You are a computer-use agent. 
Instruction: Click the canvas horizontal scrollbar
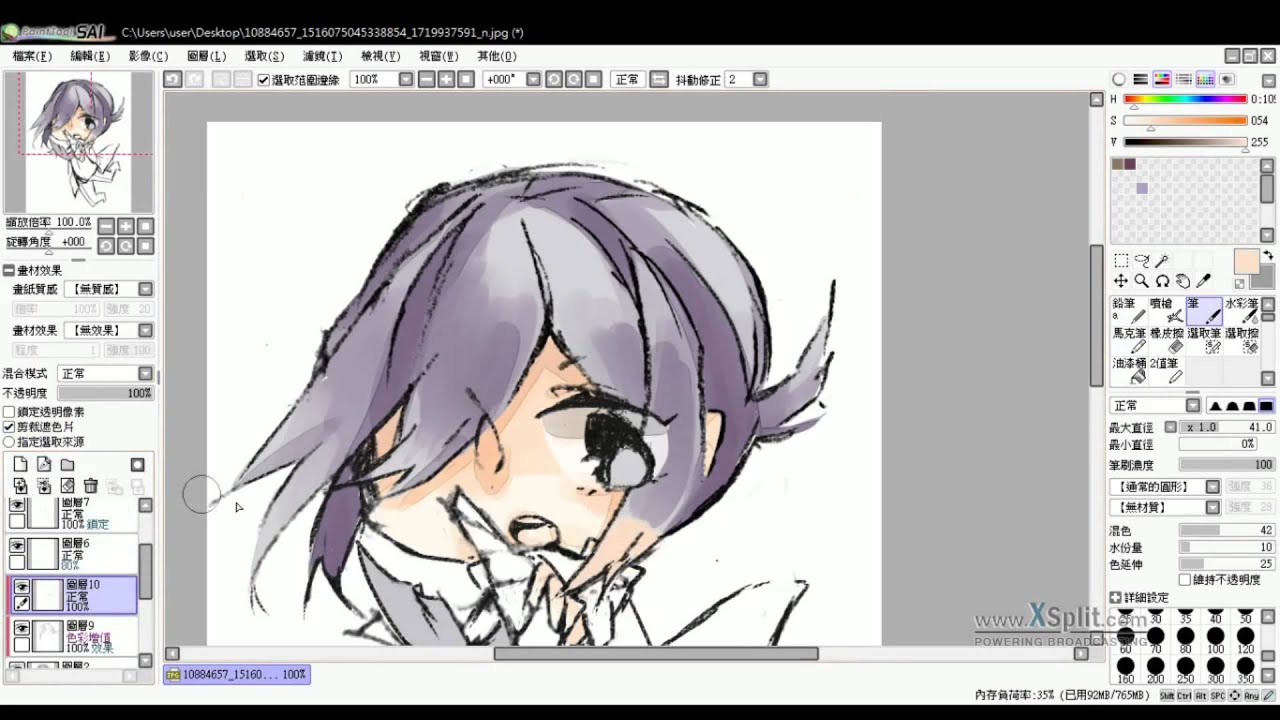pos(655,654)
